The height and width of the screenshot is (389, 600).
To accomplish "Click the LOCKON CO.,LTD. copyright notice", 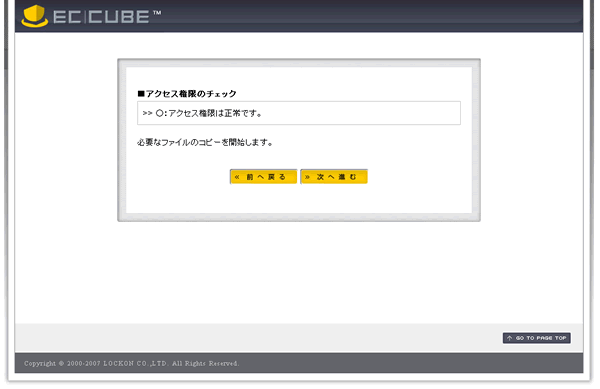I will coord(132,363).
